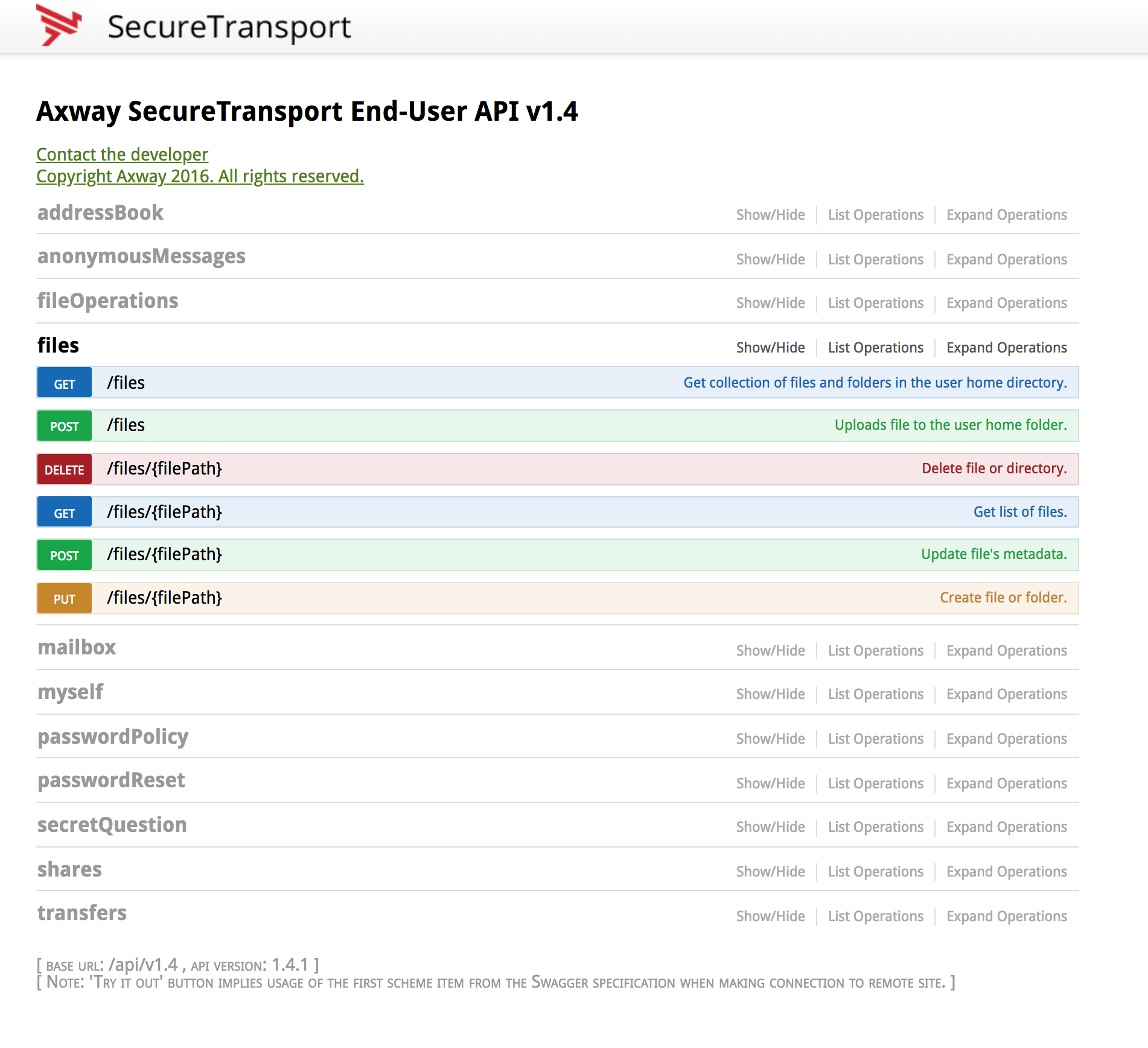The image size is (1148, 1048).
Task: Toggle Show/Hide for files
Action: click(770, 348)
